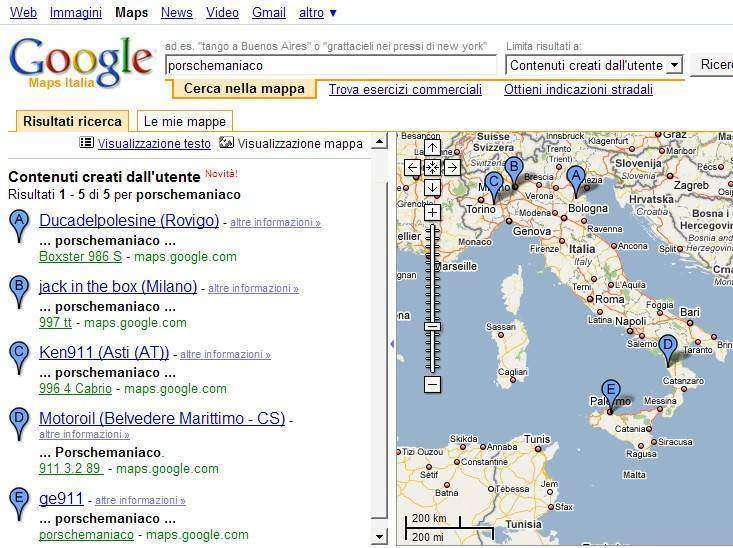Select marker C on the map near Torino
The width and height of the screenshot is (733, 548).
click(494, 185)
